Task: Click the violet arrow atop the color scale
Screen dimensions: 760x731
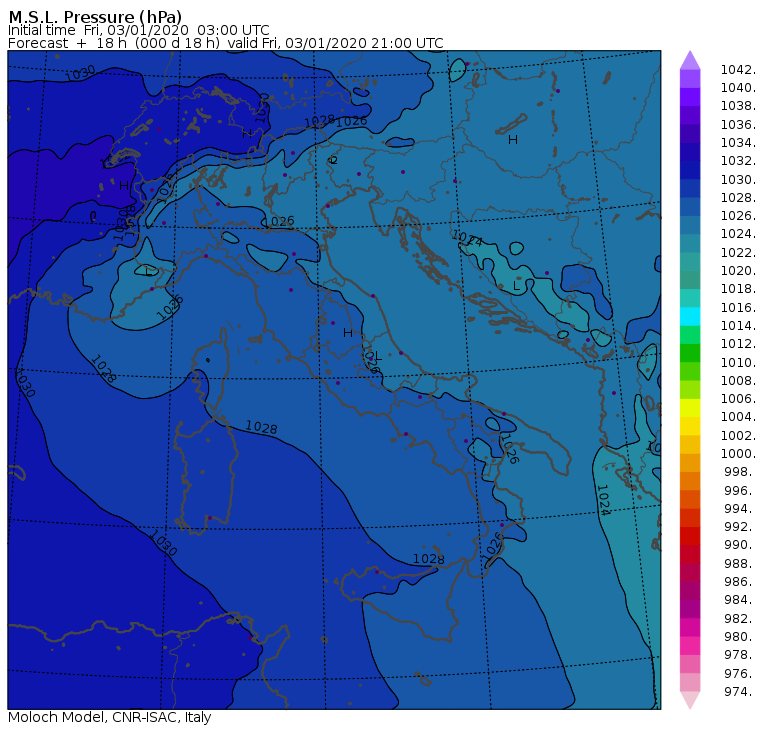Action: pyautogui.click(x=690, y=60)
